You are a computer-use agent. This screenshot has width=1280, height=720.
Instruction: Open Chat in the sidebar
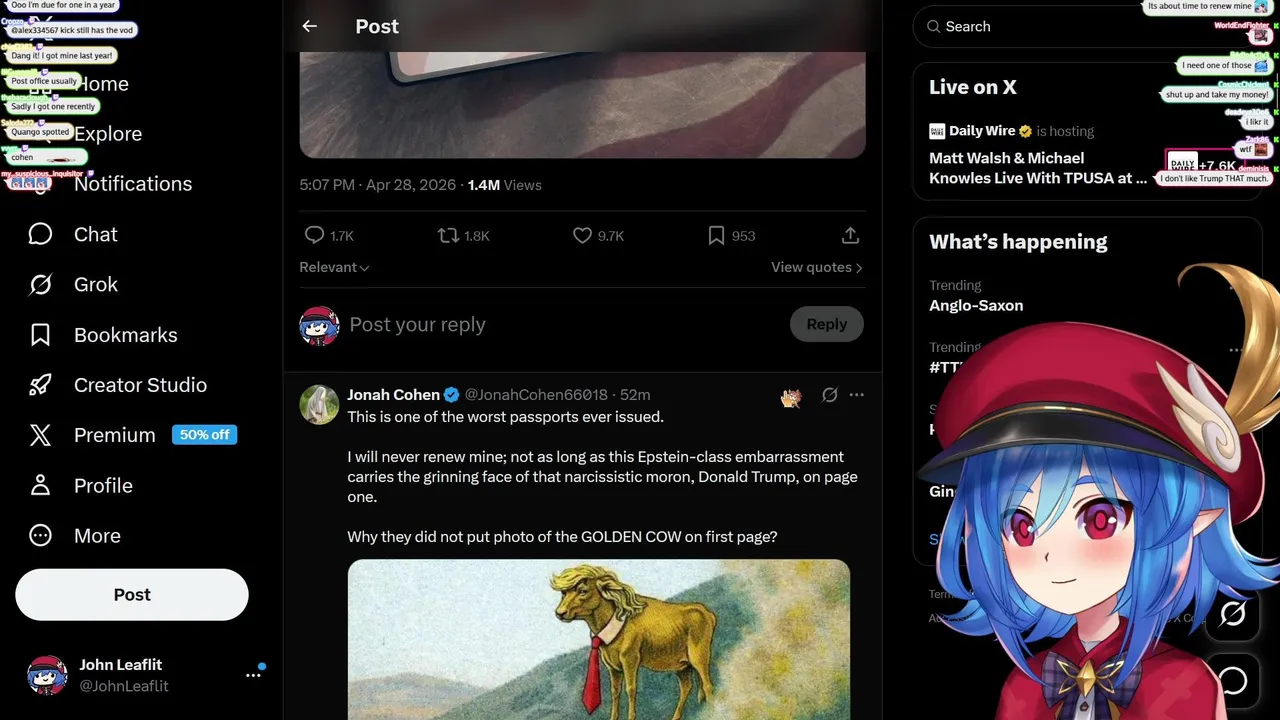[x=41, y=234]
